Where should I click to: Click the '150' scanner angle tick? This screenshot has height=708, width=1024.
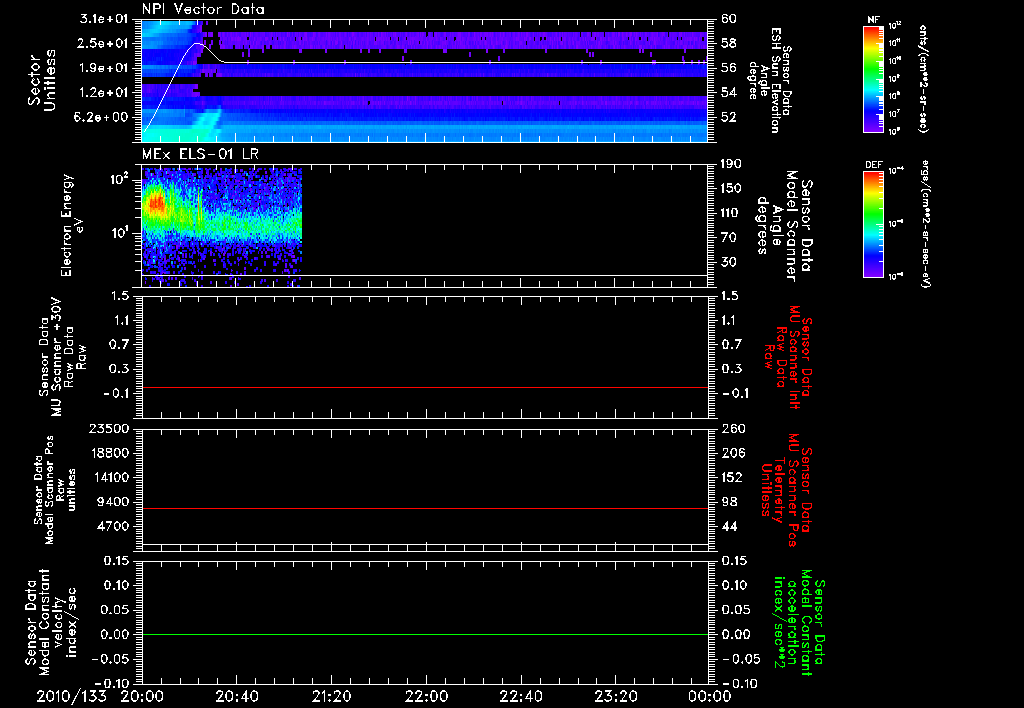731,188
